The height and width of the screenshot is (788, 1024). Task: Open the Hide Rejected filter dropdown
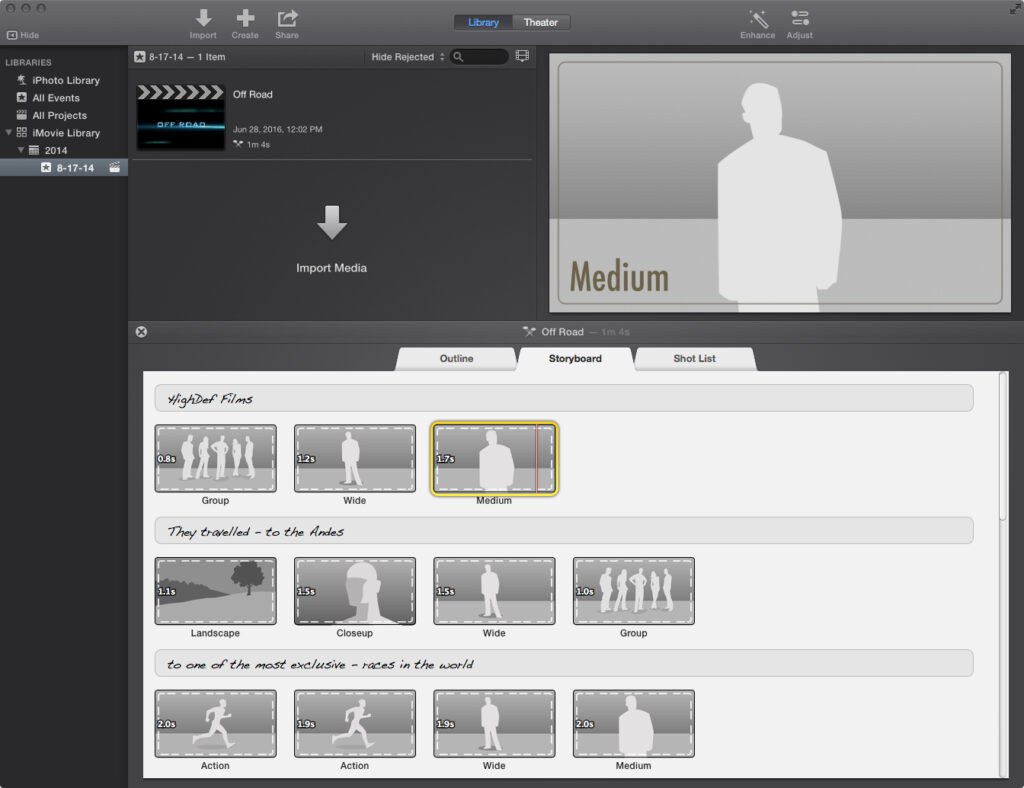click(x=408, y=57)
